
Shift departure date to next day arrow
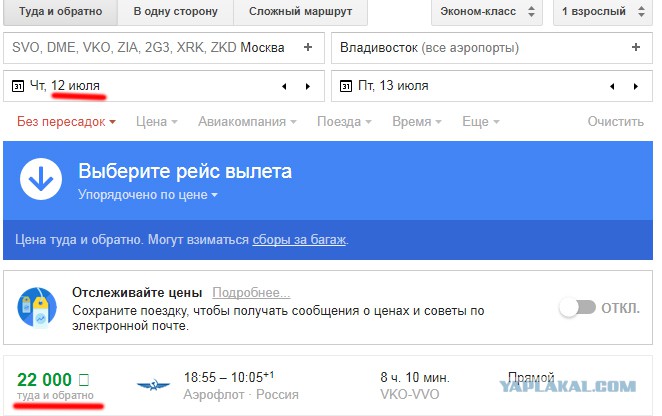308,87
